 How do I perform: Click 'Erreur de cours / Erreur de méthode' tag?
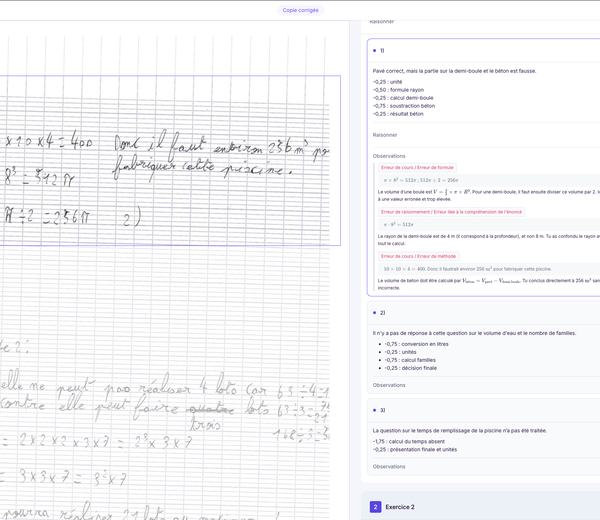pyautogui.click(x=419, y=256)
